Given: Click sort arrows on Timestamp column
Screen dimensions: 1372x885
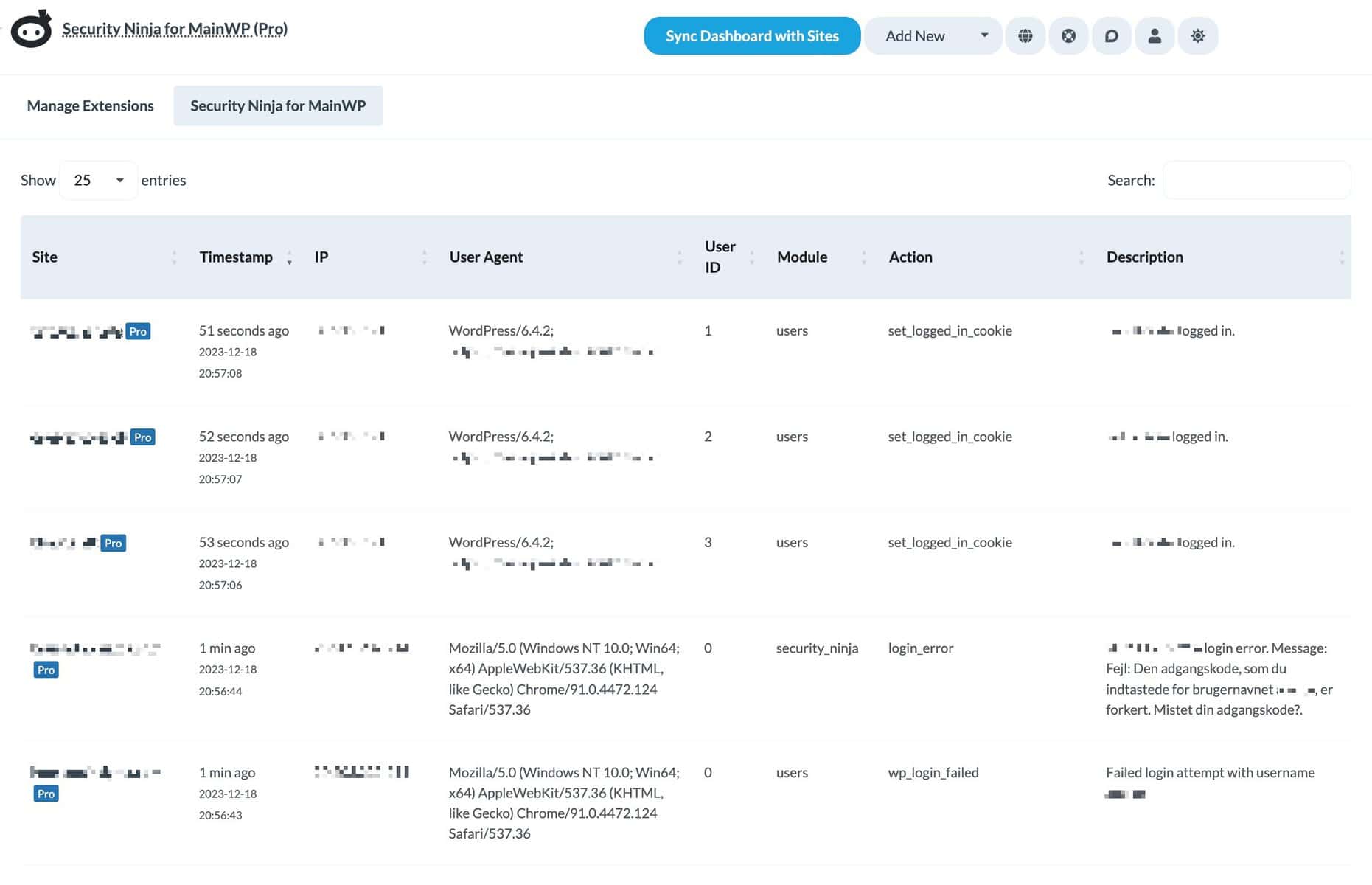Looking at the screenshot, I should (x=289, y=257).
